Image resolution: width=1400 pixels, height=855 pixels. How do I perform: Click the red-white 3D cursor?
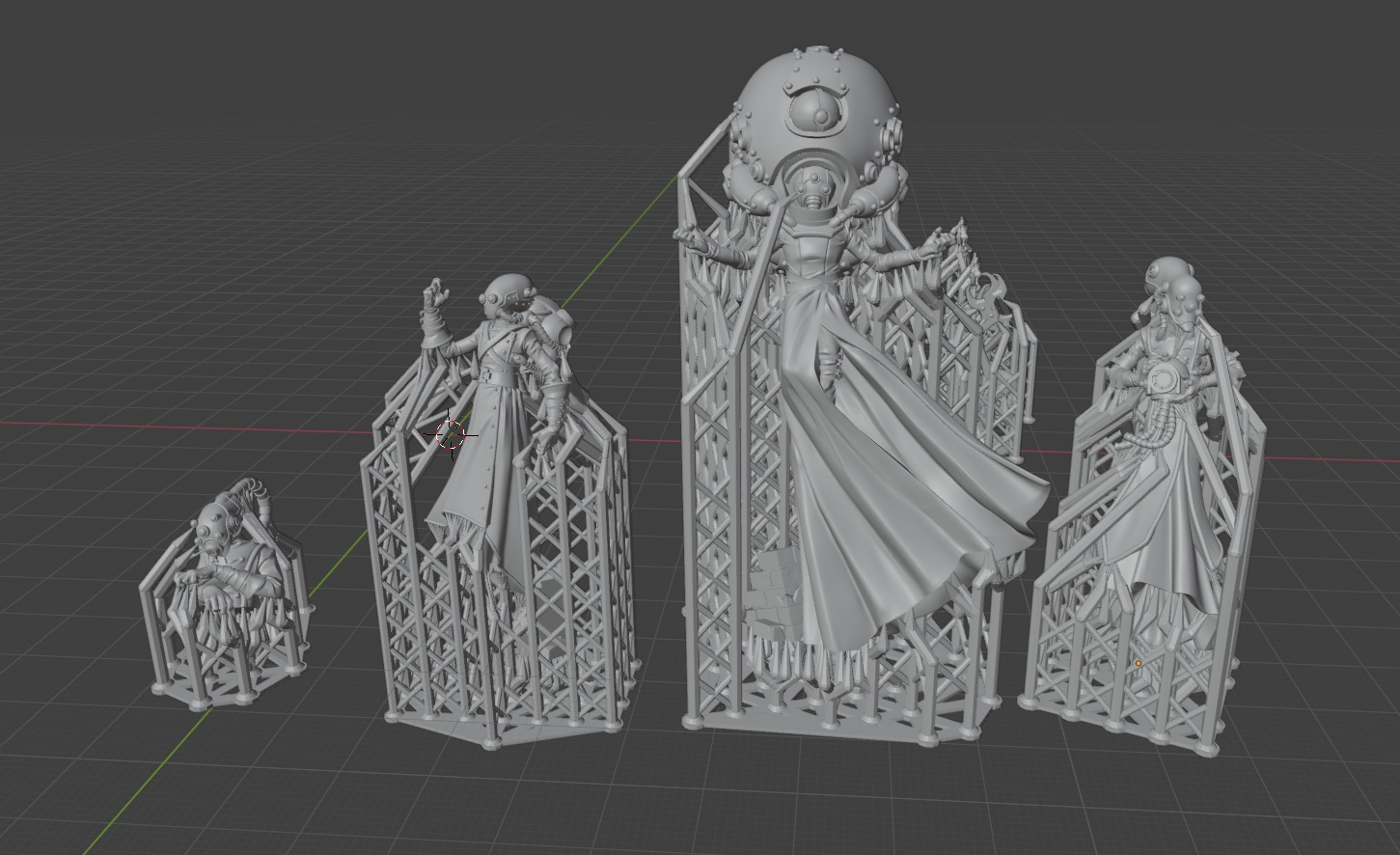[450, 434]
